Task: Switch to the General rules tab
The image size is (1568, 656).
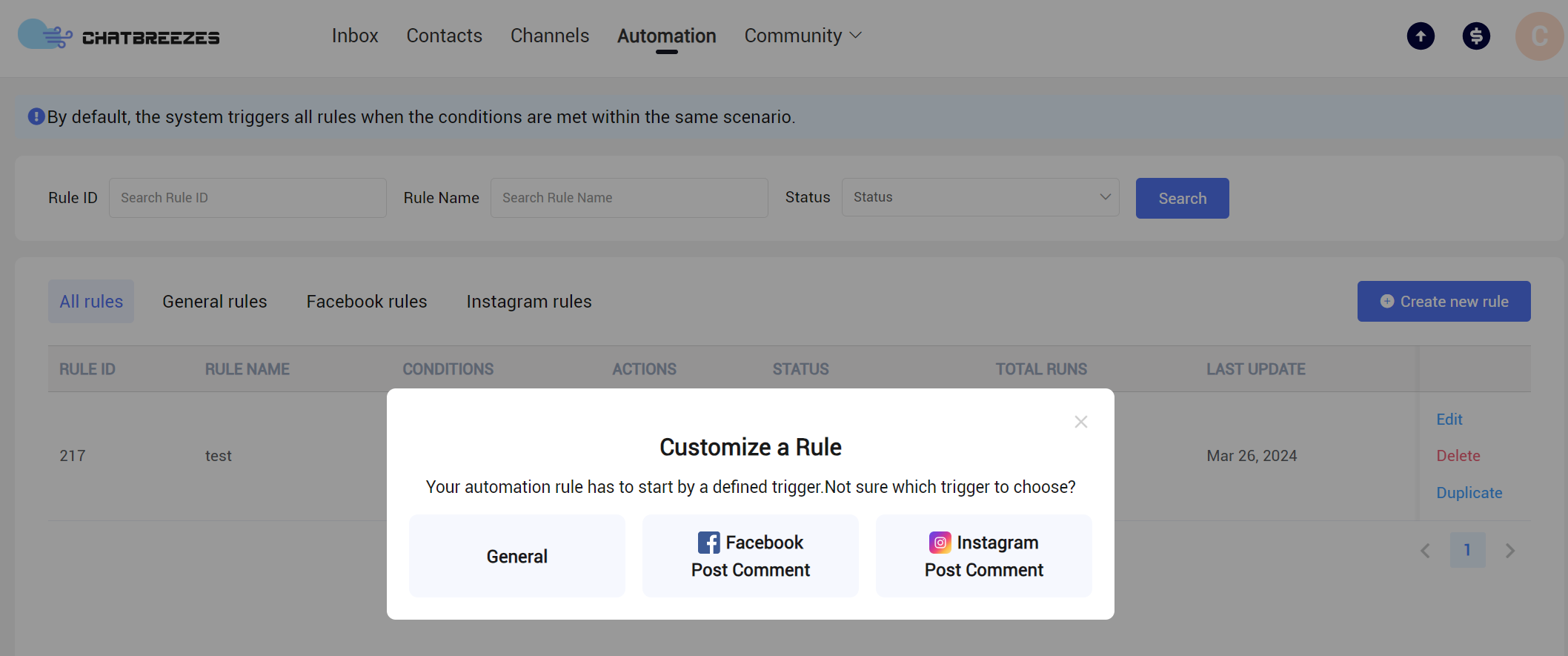Action: coord(215,301)
